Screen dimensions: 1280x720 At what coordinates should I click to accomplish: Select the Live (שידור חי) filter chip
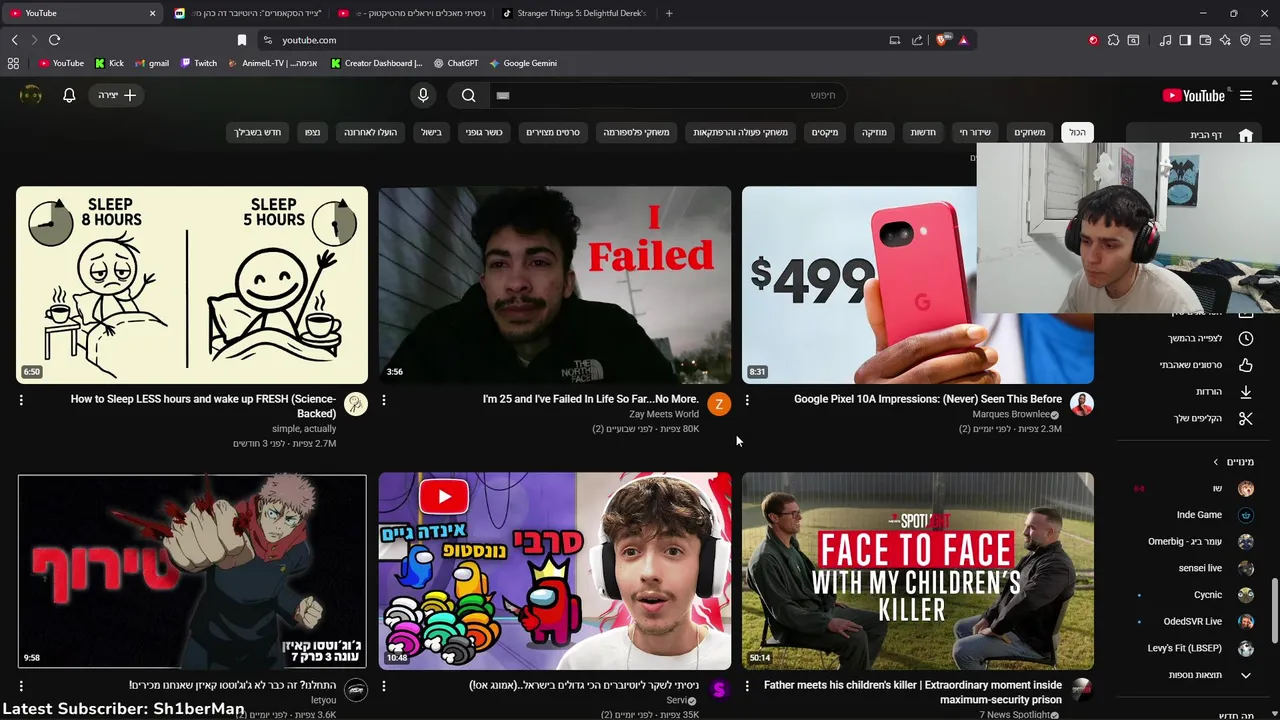point(975,132)
